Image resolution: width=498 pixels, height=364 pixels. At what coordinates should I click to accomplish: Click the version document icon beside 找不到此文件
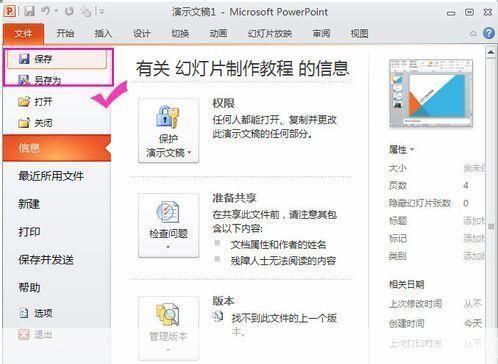point(218,316)
